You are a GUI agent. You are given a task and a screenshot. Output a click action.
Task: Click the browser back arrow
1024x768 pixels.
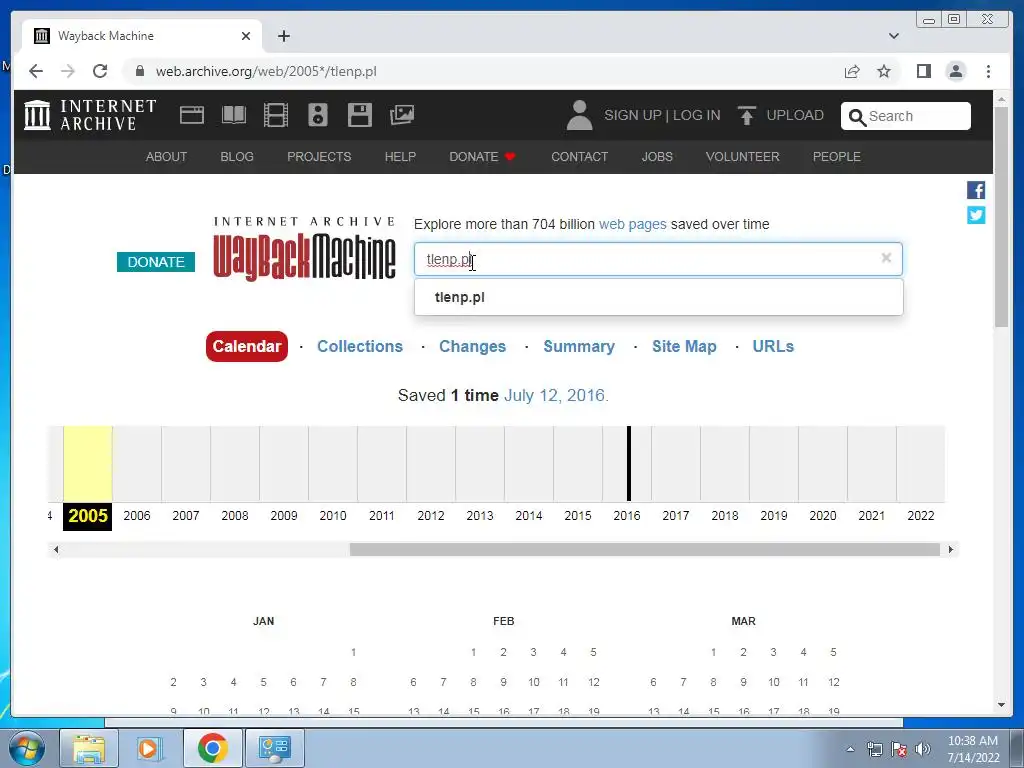[36, 71]
